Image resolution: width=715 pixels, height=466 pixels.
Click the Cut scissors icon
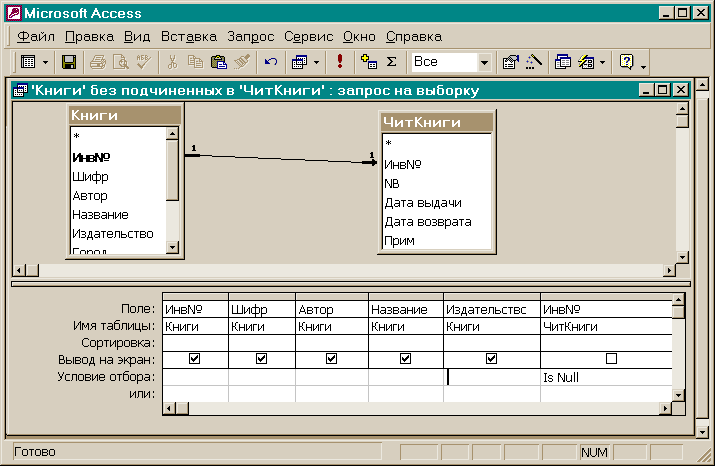click(172, 62)
